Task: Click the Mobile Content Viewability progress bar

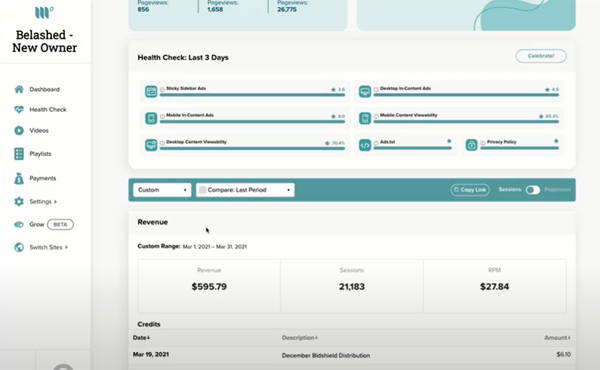Action: point(466,122)
